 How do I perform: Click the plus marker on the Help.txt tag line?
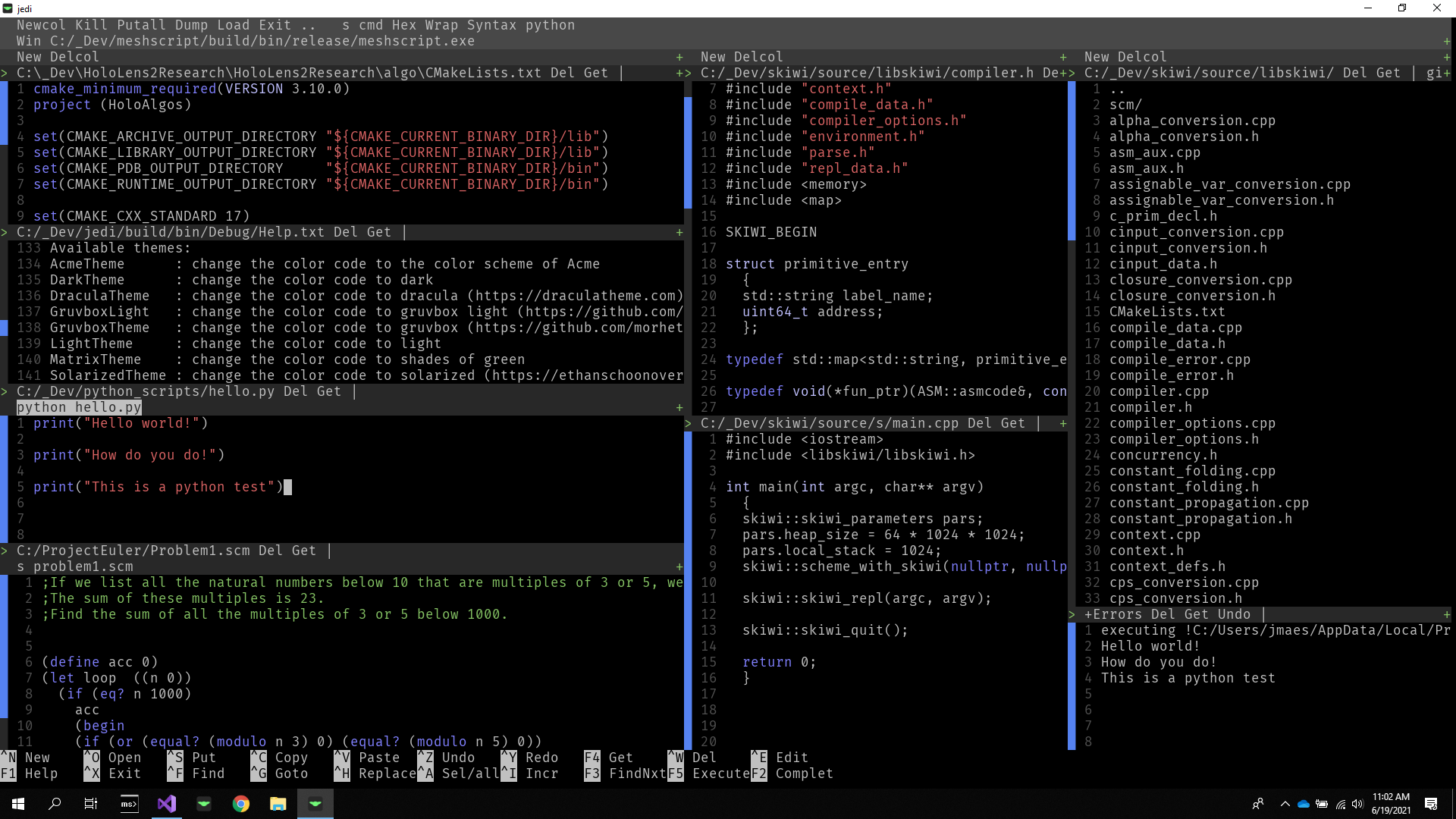(x=679, y=233)
